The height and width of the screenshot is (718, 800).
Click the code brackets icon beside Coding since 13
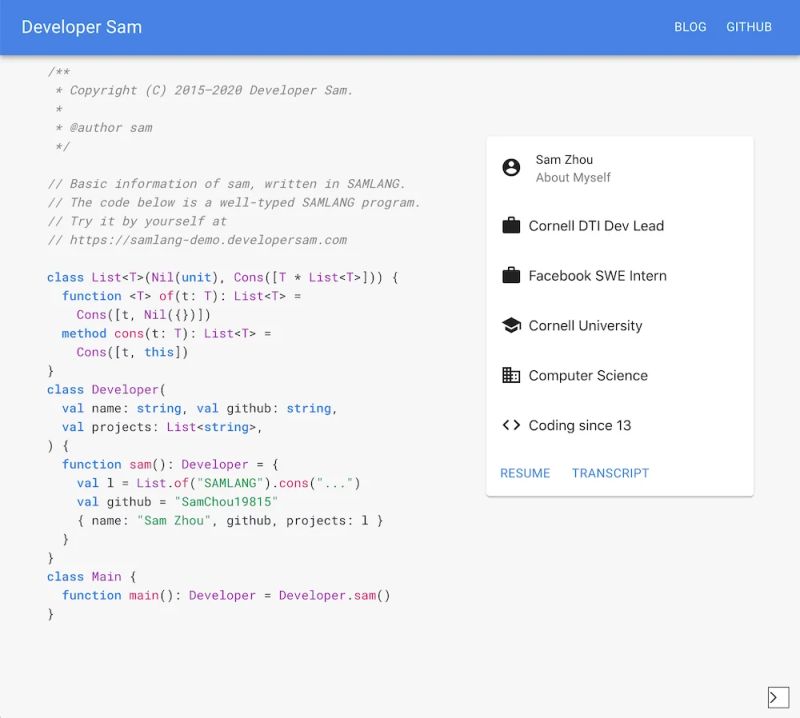pyautogui.click(x=512, y=425)
